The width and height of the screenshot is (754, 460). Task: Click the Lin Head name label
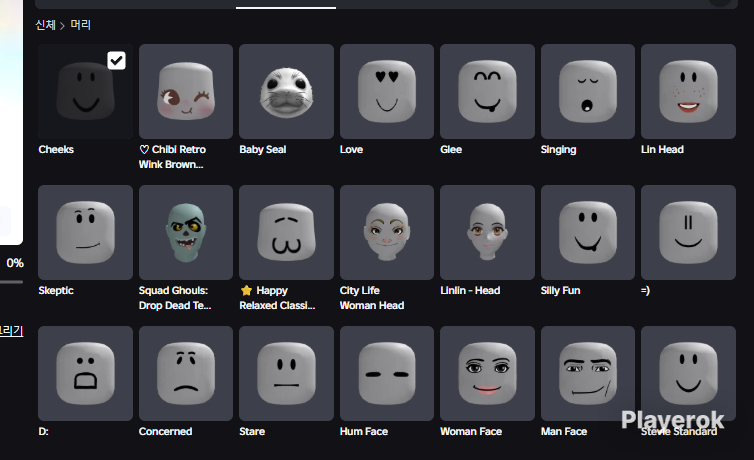(x=662, y=149)
